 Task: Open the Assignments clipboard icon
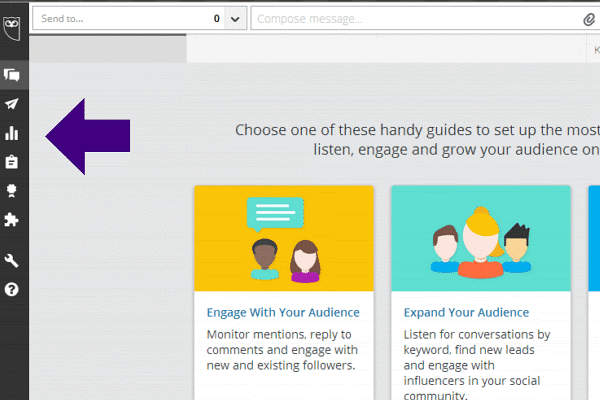[x=11, y=162]
